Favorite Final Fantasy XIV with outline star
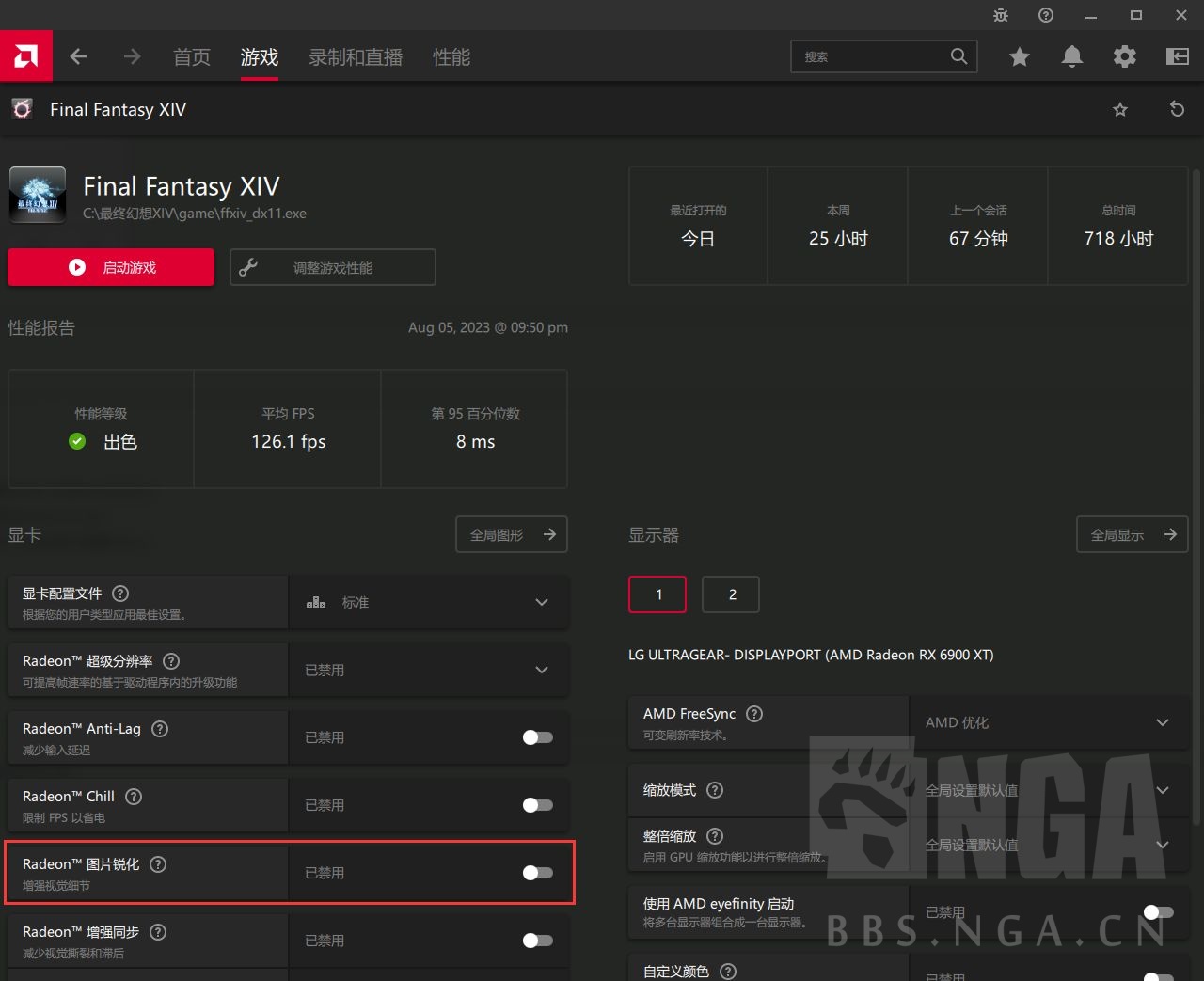 1120,110
